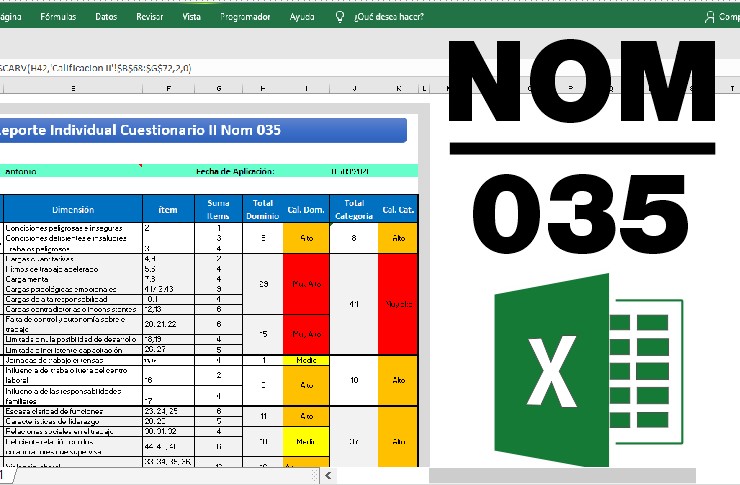Image resolution: width=740 pixels, height=485 pixels.
Task: Click the 'Dimensión' table header
Action: [x=73, y=209]
